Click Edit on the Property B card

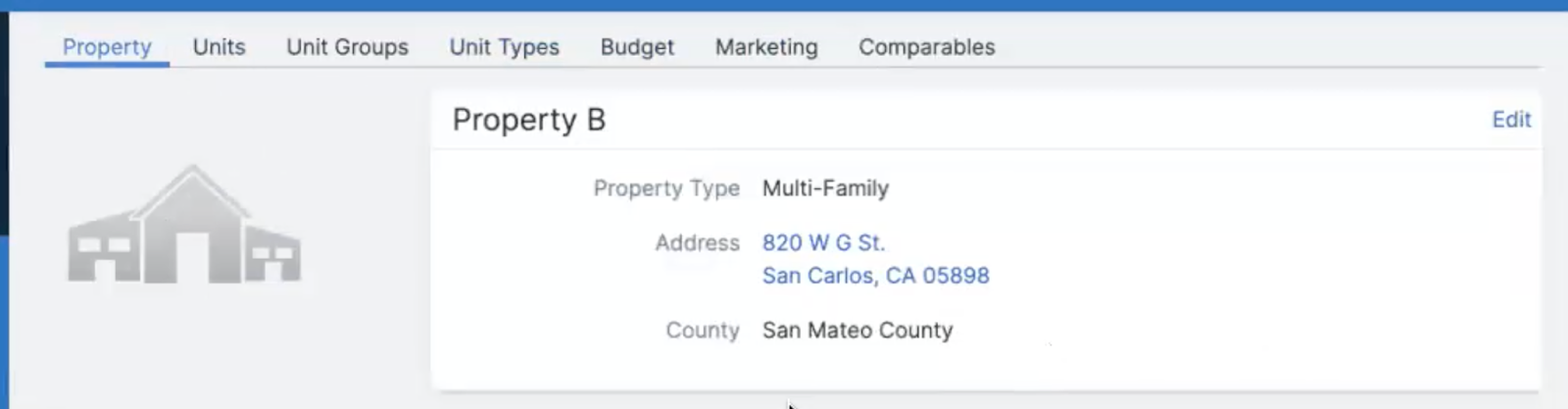coord(1510,120)
